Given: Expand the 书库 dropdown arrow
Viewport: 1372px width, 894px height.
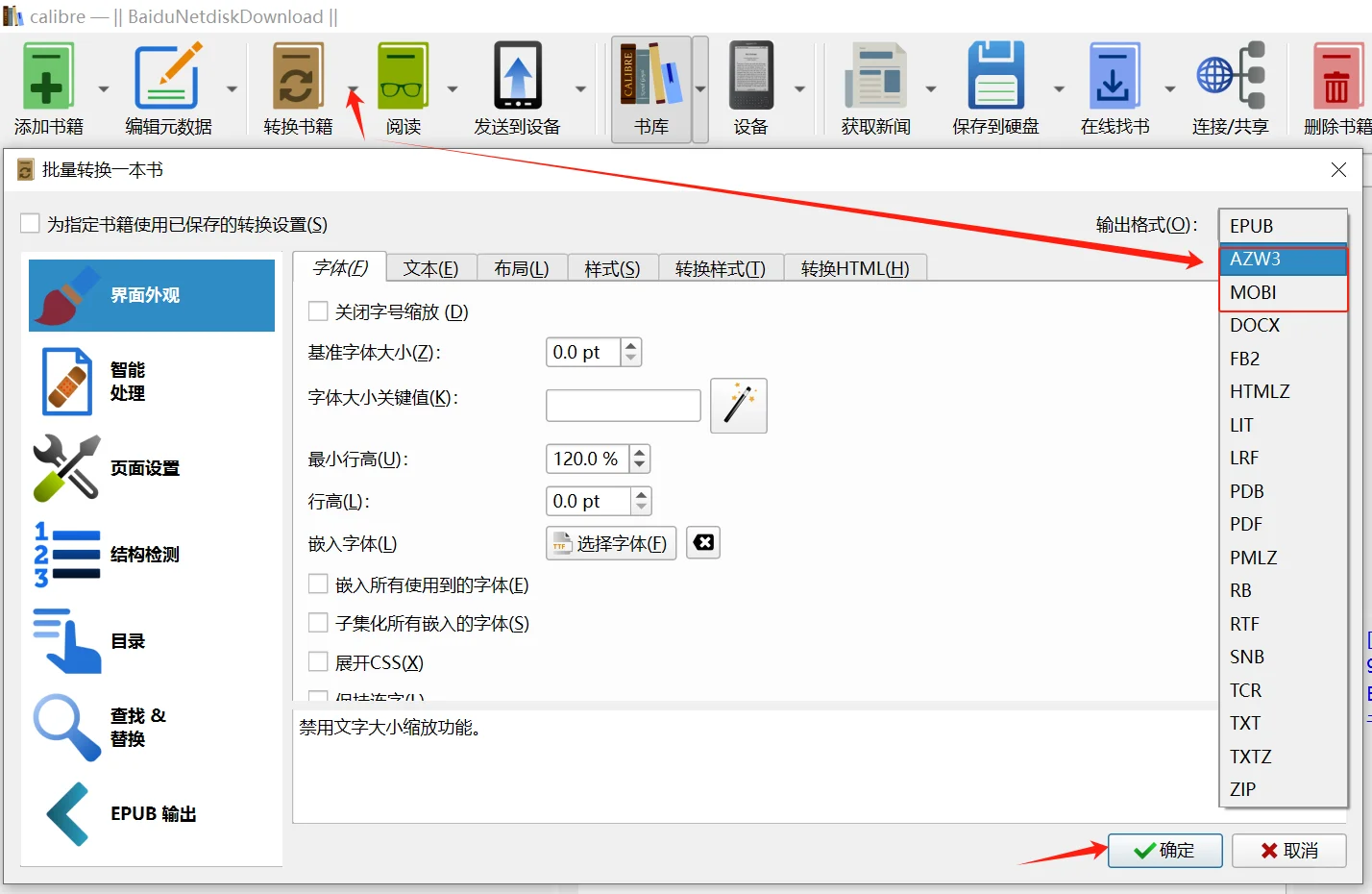Looking at the screenshot, I should 700,89.
